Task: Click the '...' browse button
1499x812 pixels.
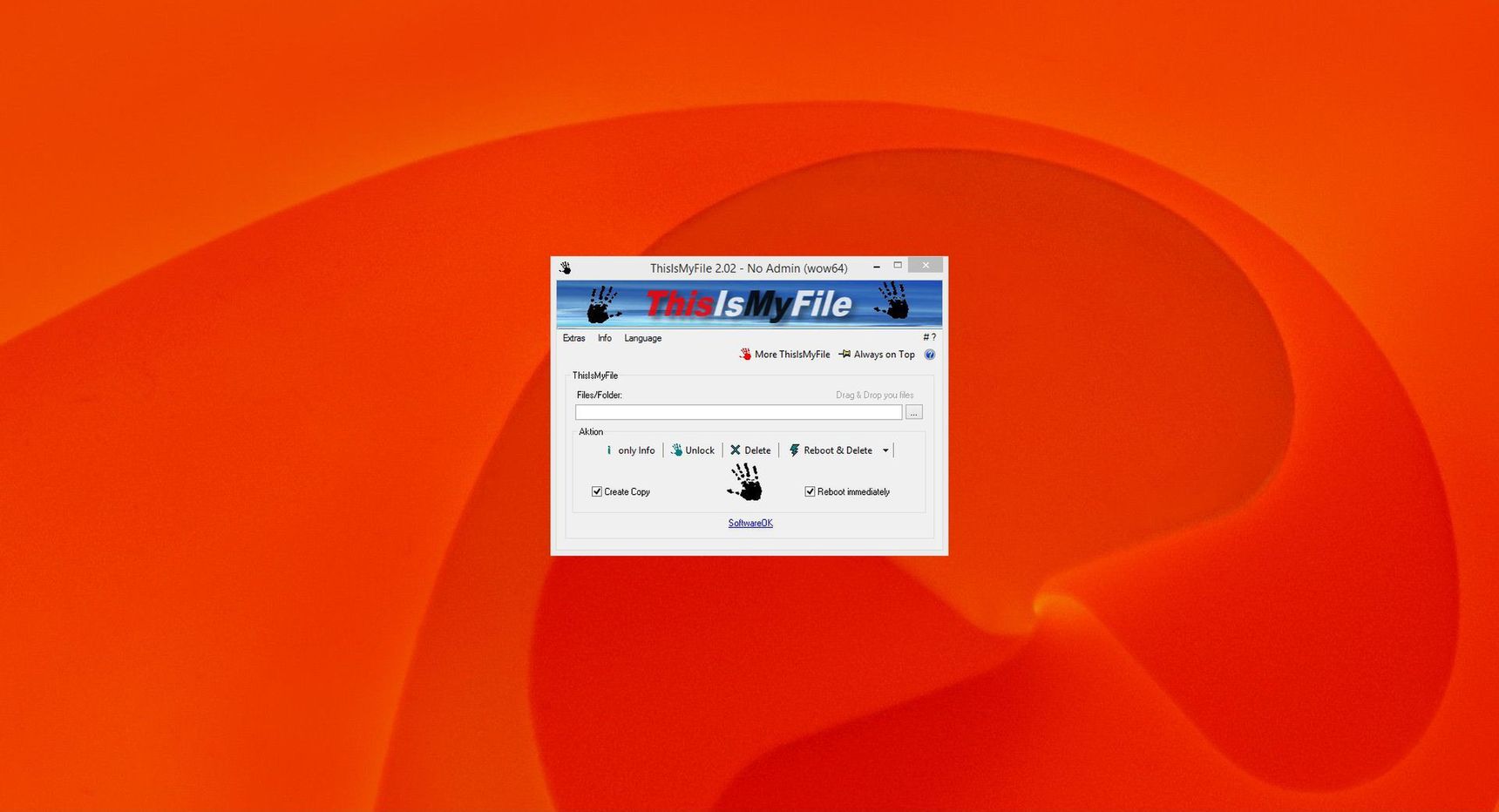Action: (x=913, y=412)
